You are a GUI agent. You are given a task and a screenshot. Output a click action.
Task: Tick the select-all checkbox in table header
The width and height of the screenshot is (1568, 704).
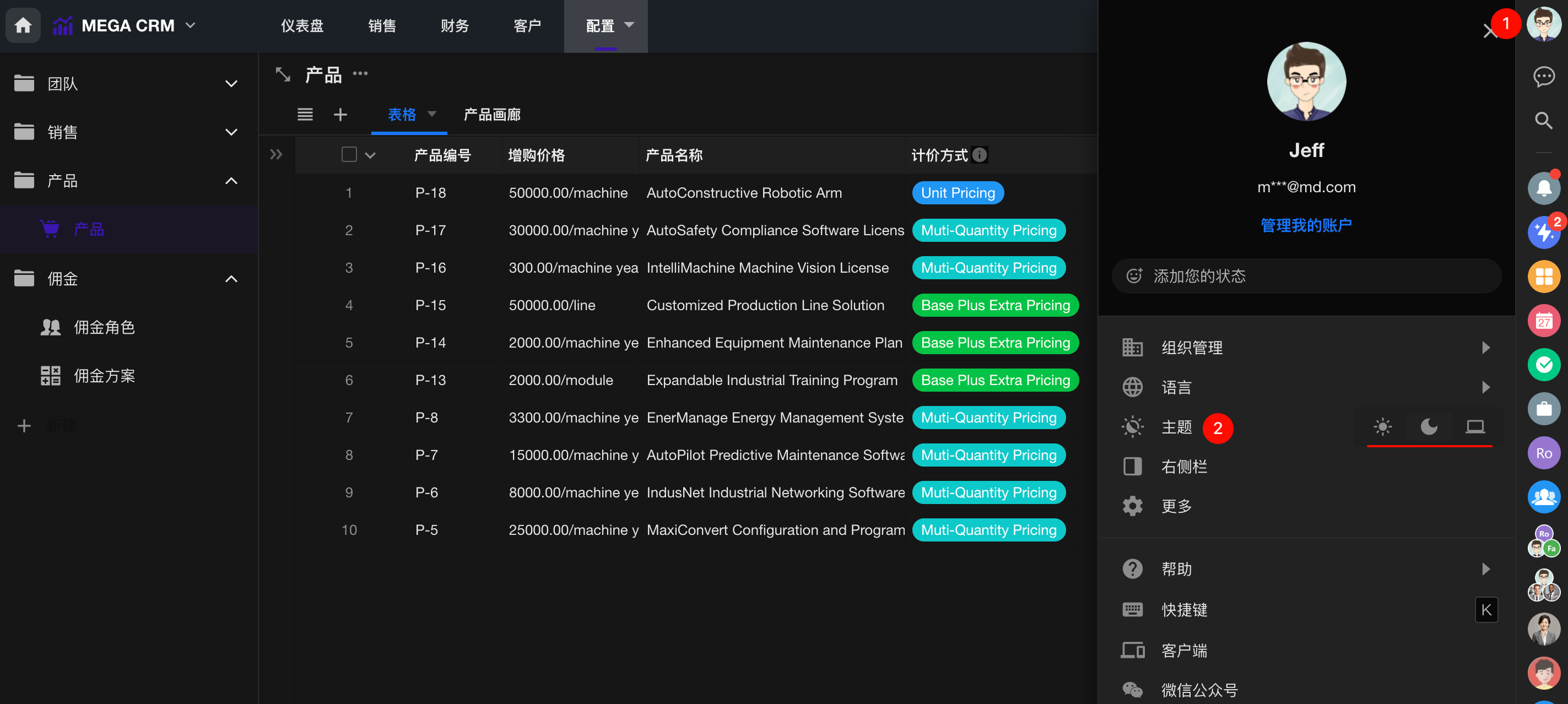coord(349,155)
